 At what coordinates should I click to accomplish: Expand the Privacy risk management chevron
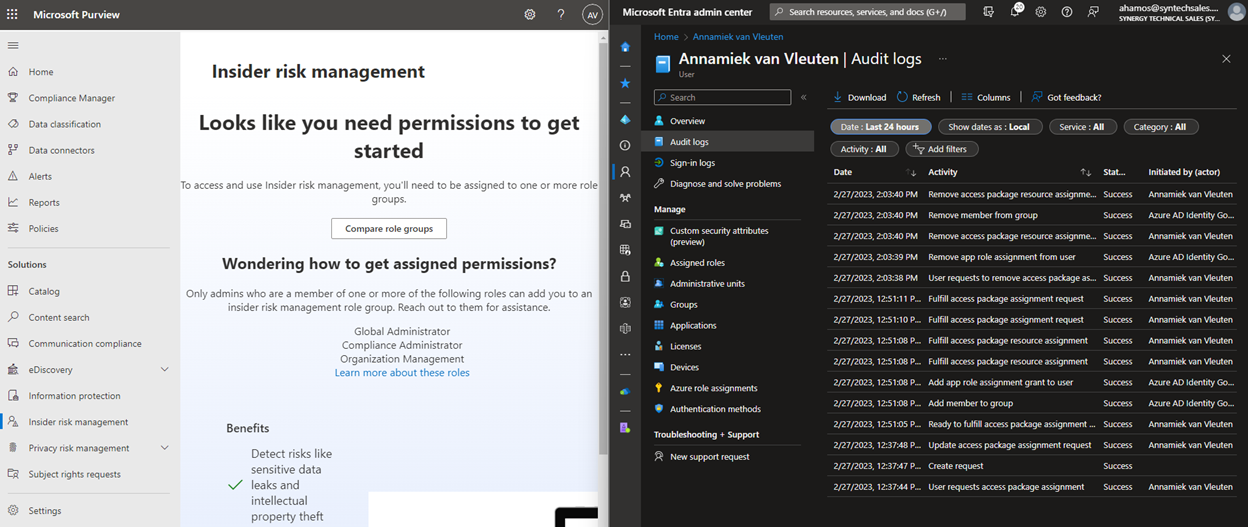click(x=165, y=448)
